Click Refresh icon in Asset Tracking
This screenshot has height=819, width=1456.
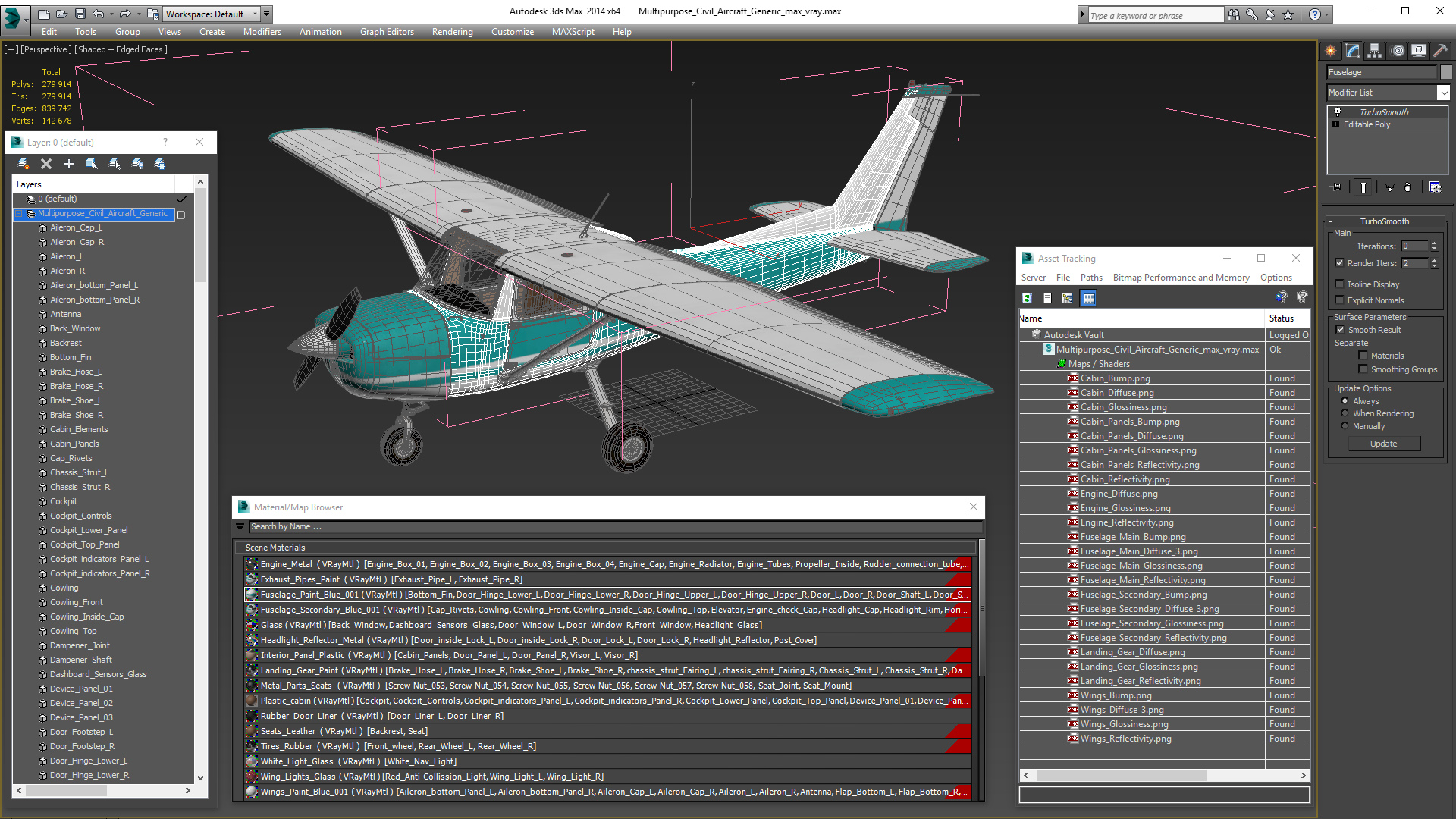click(x=1027, y=298)
